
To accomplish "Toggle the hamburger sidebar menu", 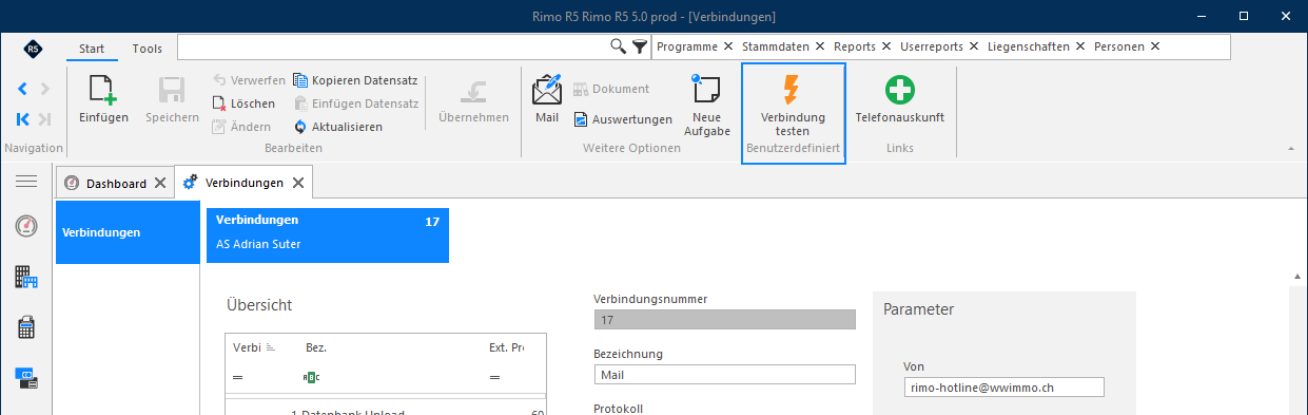I will tap(26, 181).
